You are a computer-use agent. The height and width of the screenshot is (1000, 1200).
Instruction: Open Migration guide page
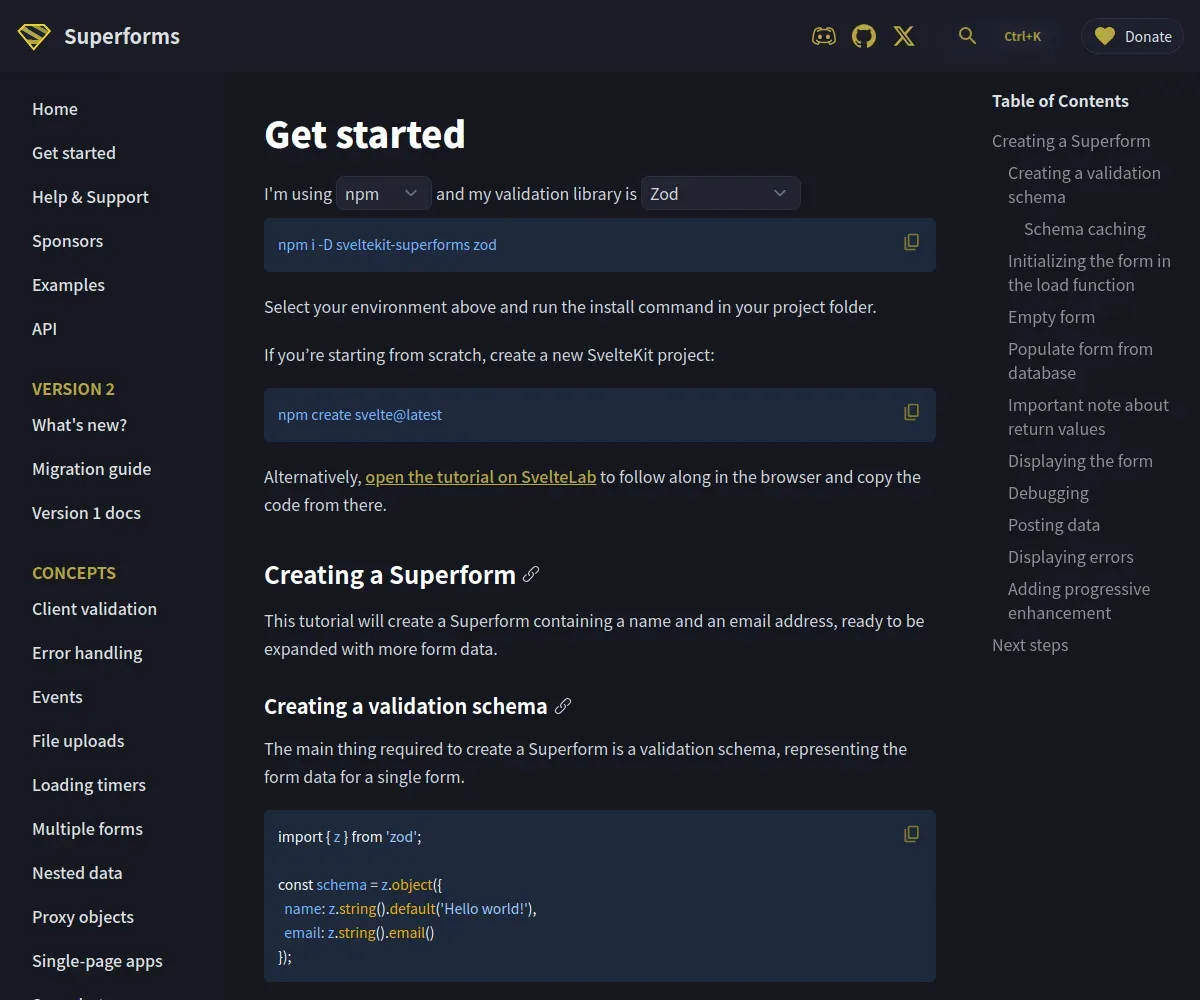pos(91,469)
